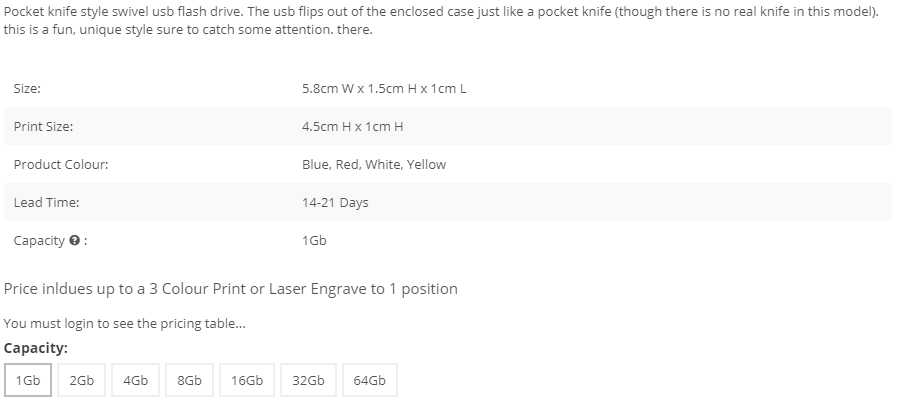Choose the 2Gb capacity option
The width and height of the screenshot is (900, 416).
pos(82,380)
